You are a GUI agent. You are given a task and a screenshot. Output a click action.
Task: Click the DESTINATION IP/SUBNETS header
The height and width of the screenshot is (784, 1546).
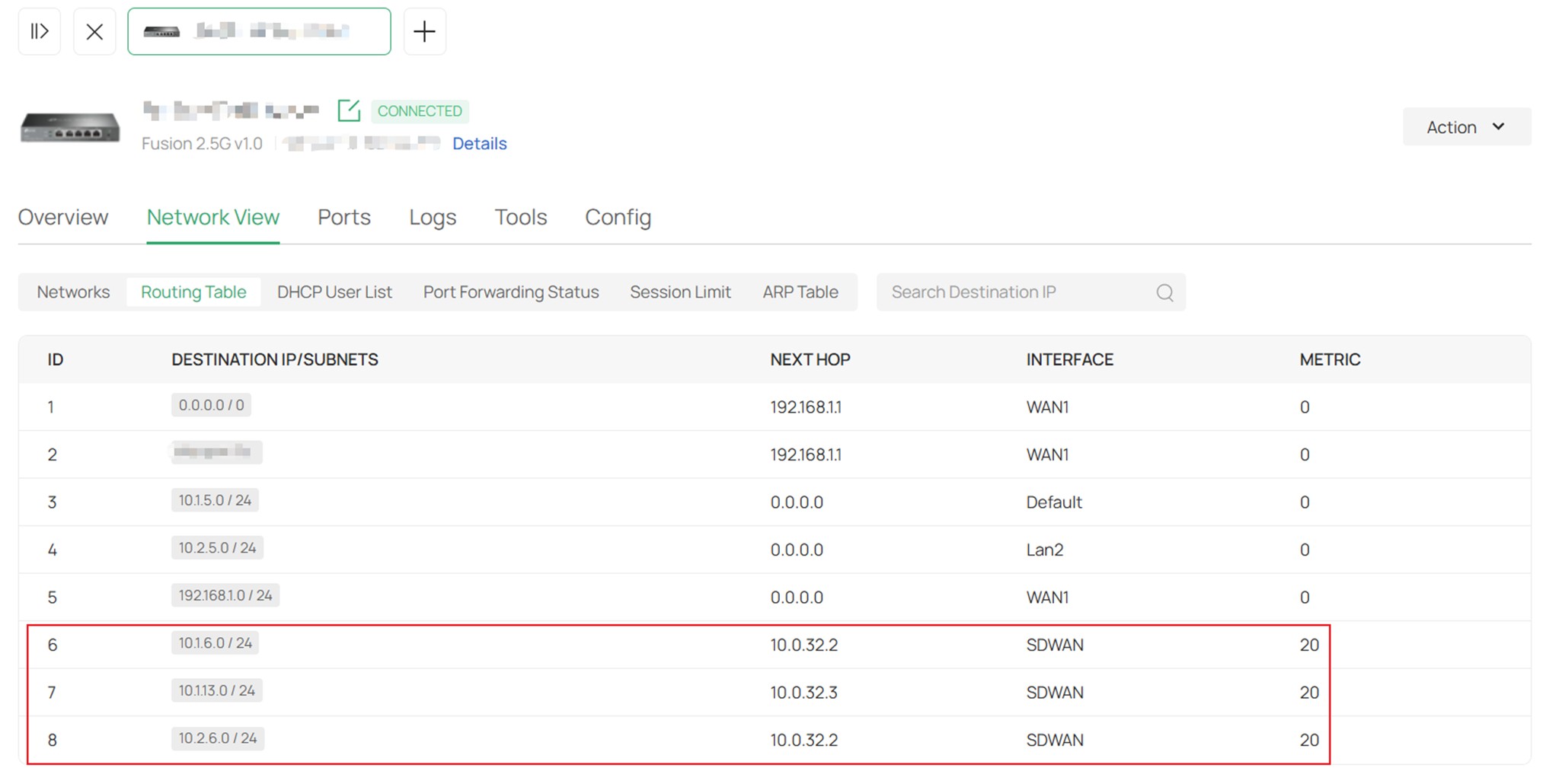click(275, 360)
